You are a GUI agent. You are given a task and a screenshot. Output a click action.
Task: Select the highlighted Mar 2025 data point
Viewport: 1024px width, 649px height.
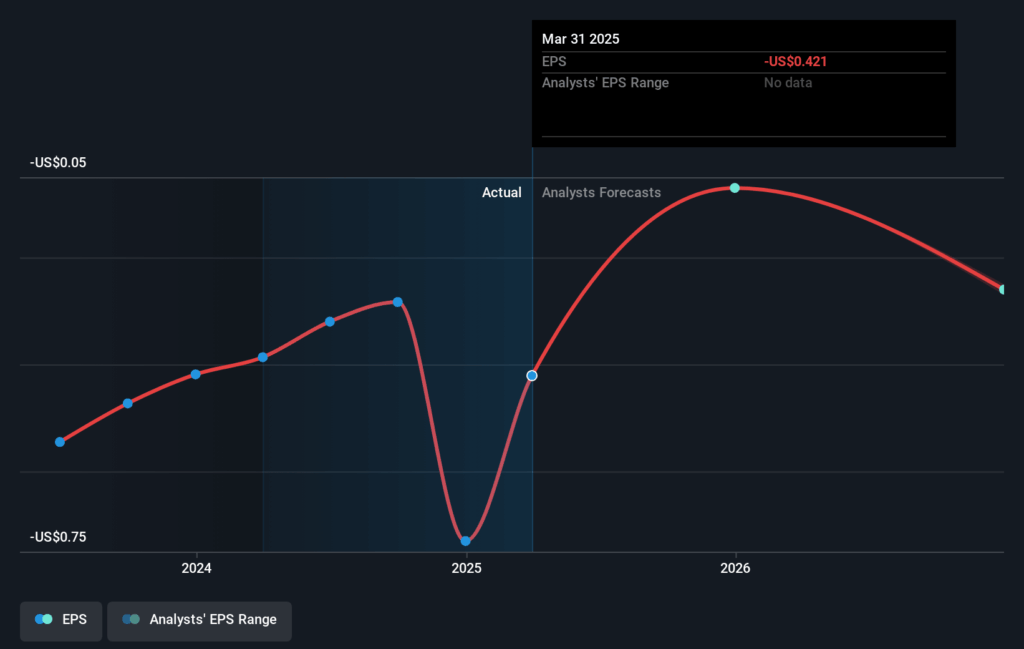point(531,375)
